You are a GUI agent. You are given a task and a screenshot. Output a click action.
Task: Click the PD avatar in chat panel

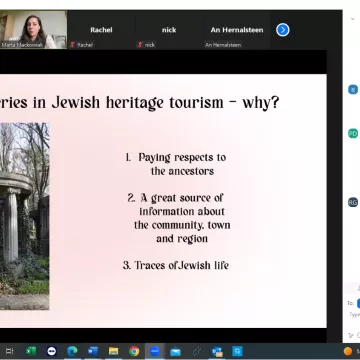coord(353,133)
